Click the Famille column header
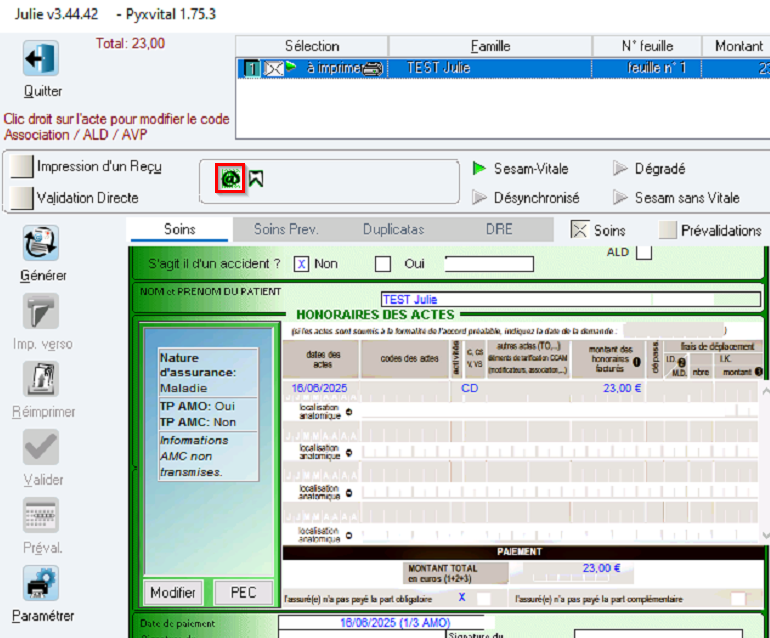The height and width of the screenshot is (638, 770). click(x=490, y=46)
